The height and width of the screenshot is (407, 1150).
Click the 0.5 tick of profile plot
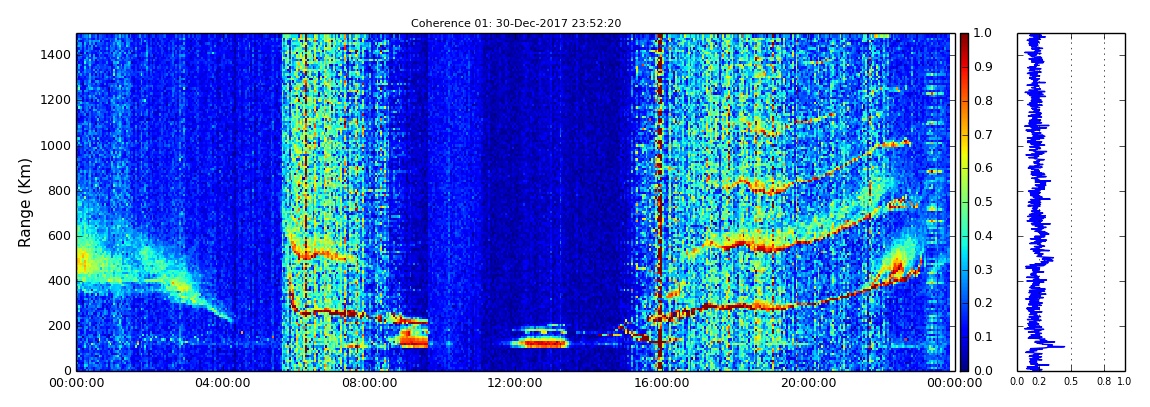1071,381
